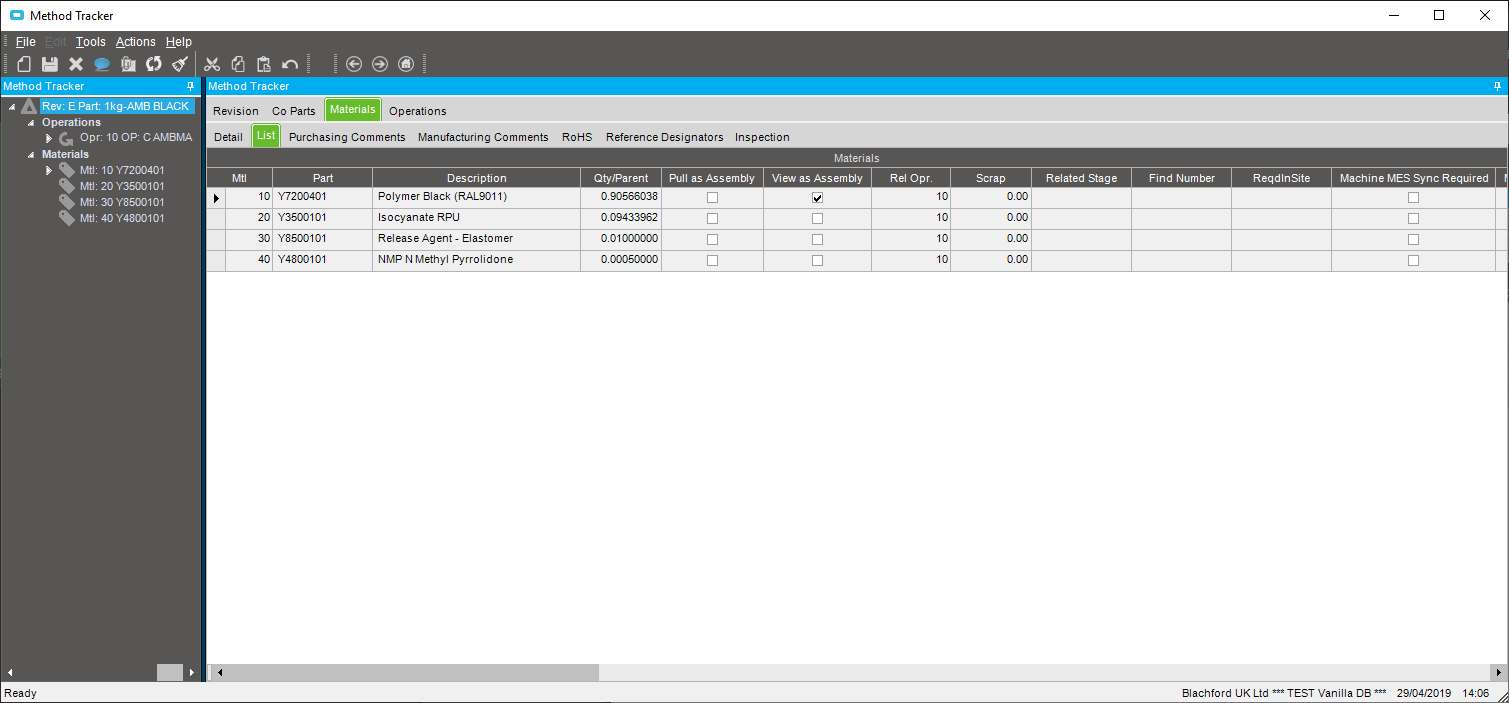Screen dimensions: 1509x703
Task: Click the Back navigation arrow icon
Action: [x=354, y=64]
